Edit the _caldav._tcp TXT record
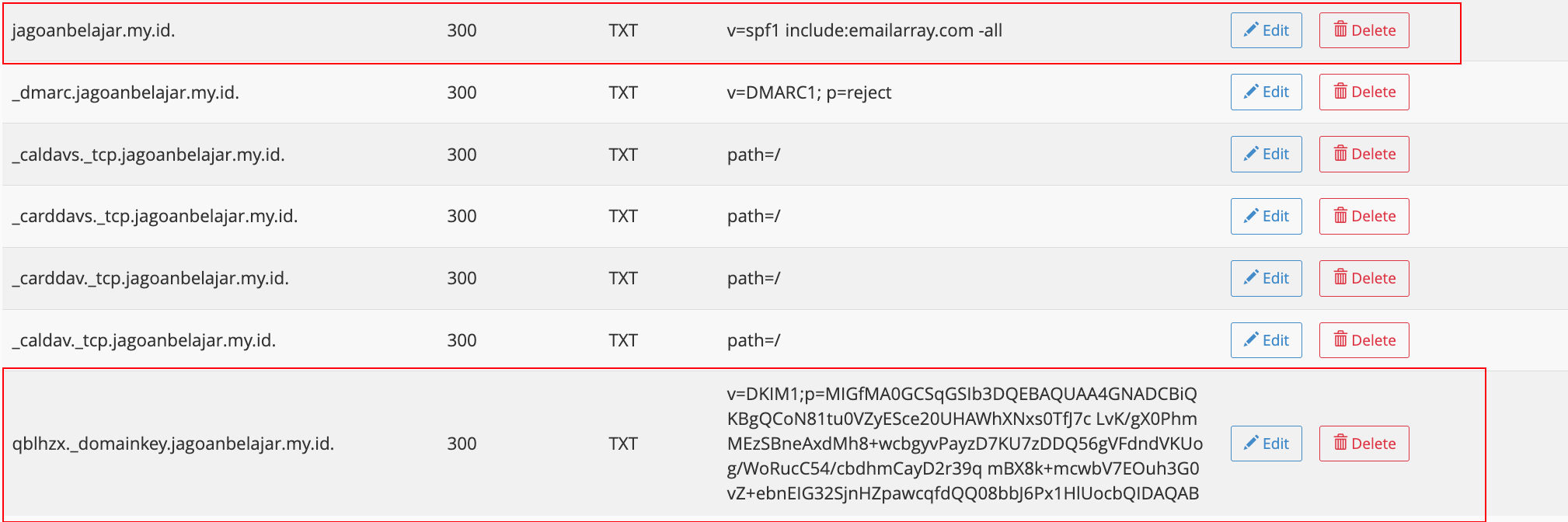Image resolution: width=1568 pixels, height=522 pixels. coord(1266,340)
